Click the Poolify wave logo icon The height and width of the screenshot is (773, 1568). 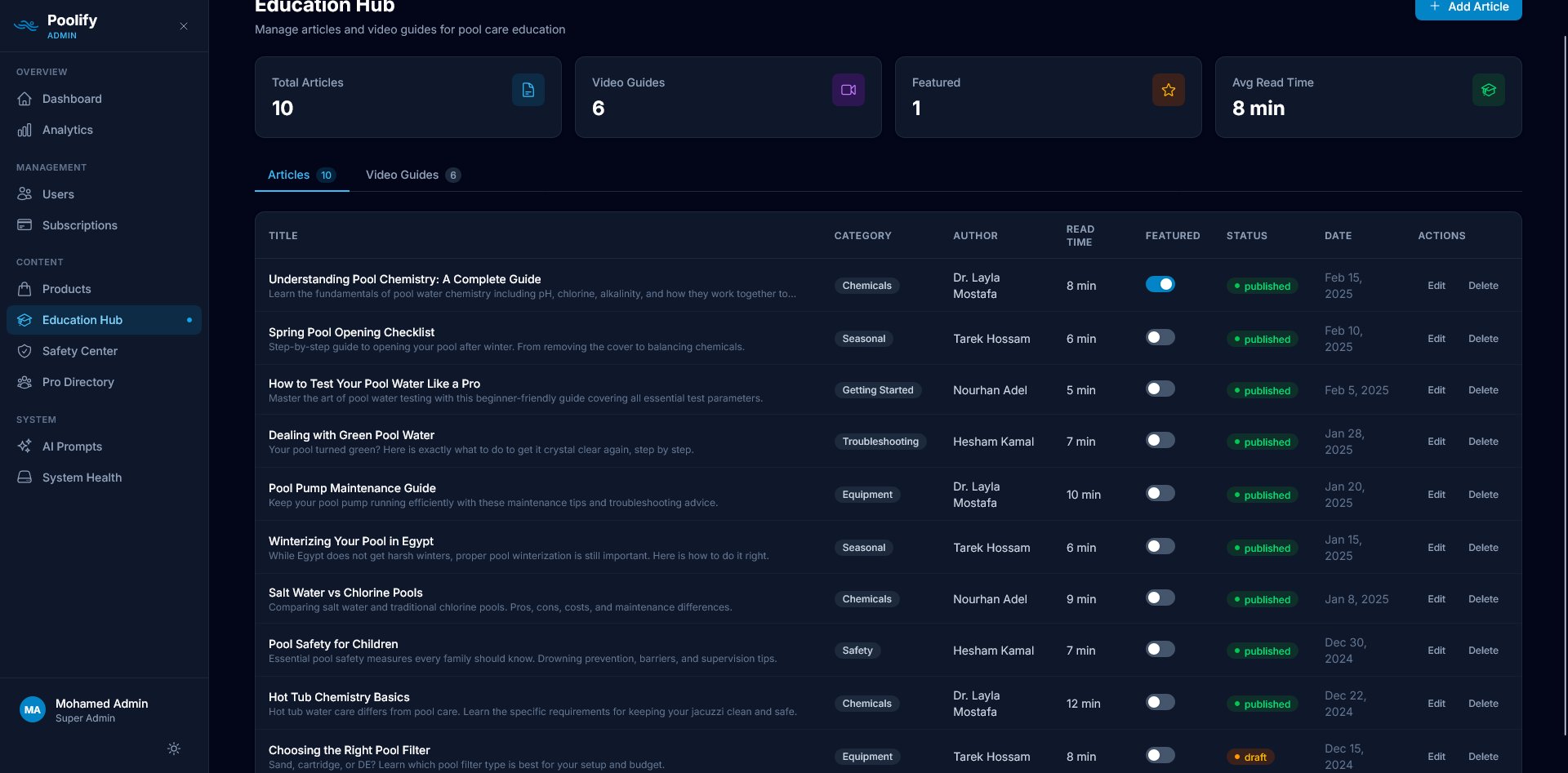[26, 25]
